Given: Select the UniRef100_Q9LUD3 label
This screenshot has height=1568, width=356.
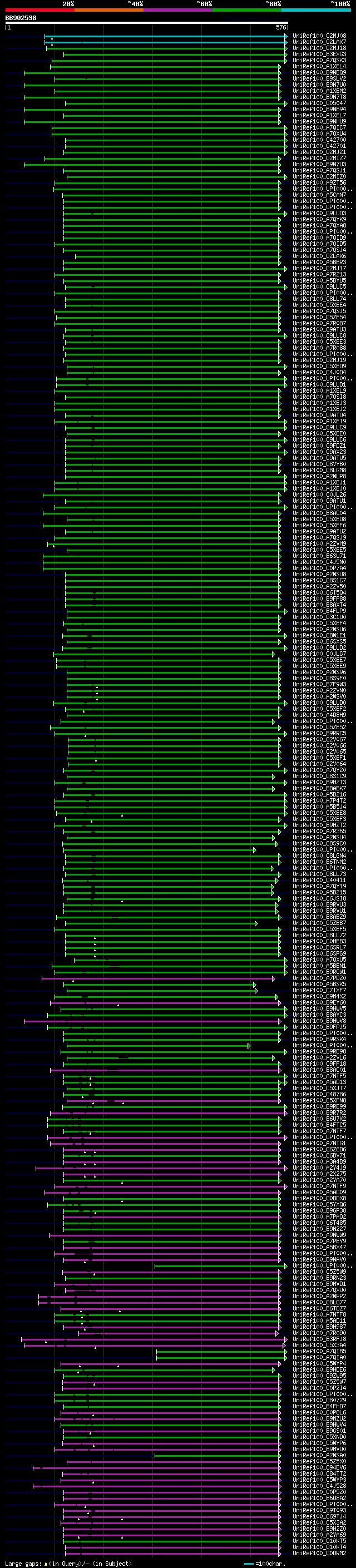Looking at the screenshot, I should click(319, 214).
